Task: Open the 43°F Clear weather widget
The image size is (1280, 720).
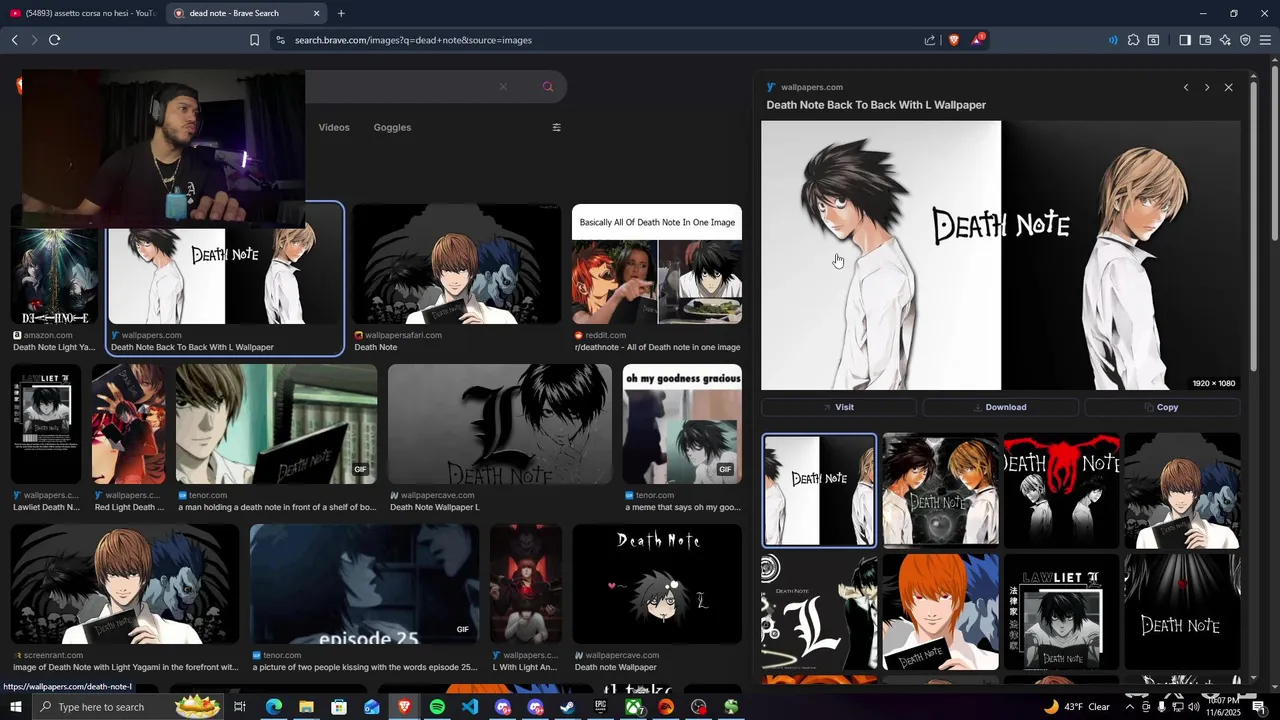Action: (x=1076, y=707)
